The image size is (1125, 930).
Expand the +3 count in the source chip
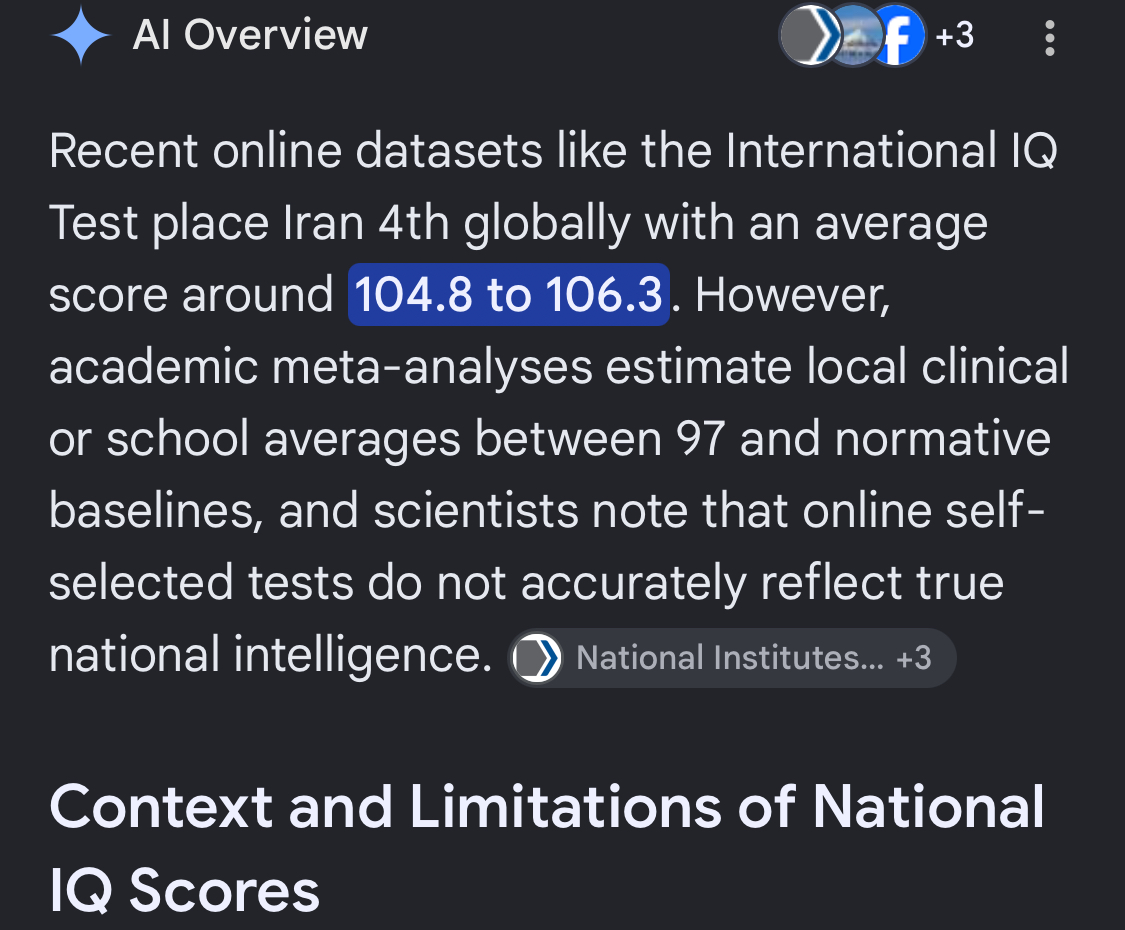[913, 658]
